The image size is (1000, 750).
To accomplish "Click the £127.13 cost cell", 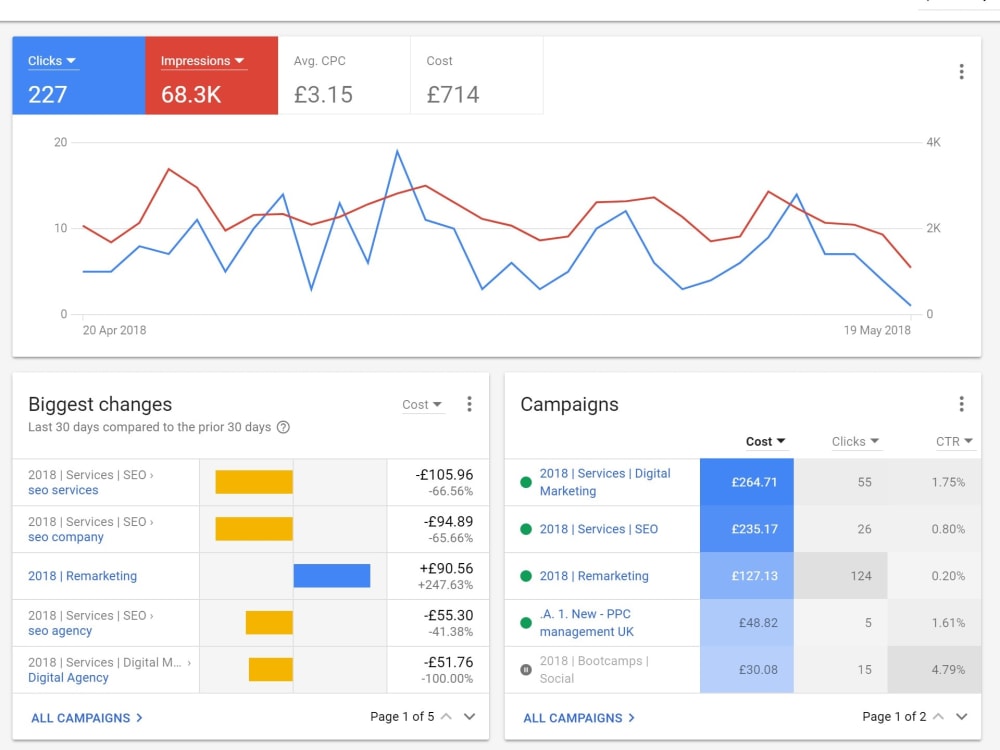I will pos(747,576).
